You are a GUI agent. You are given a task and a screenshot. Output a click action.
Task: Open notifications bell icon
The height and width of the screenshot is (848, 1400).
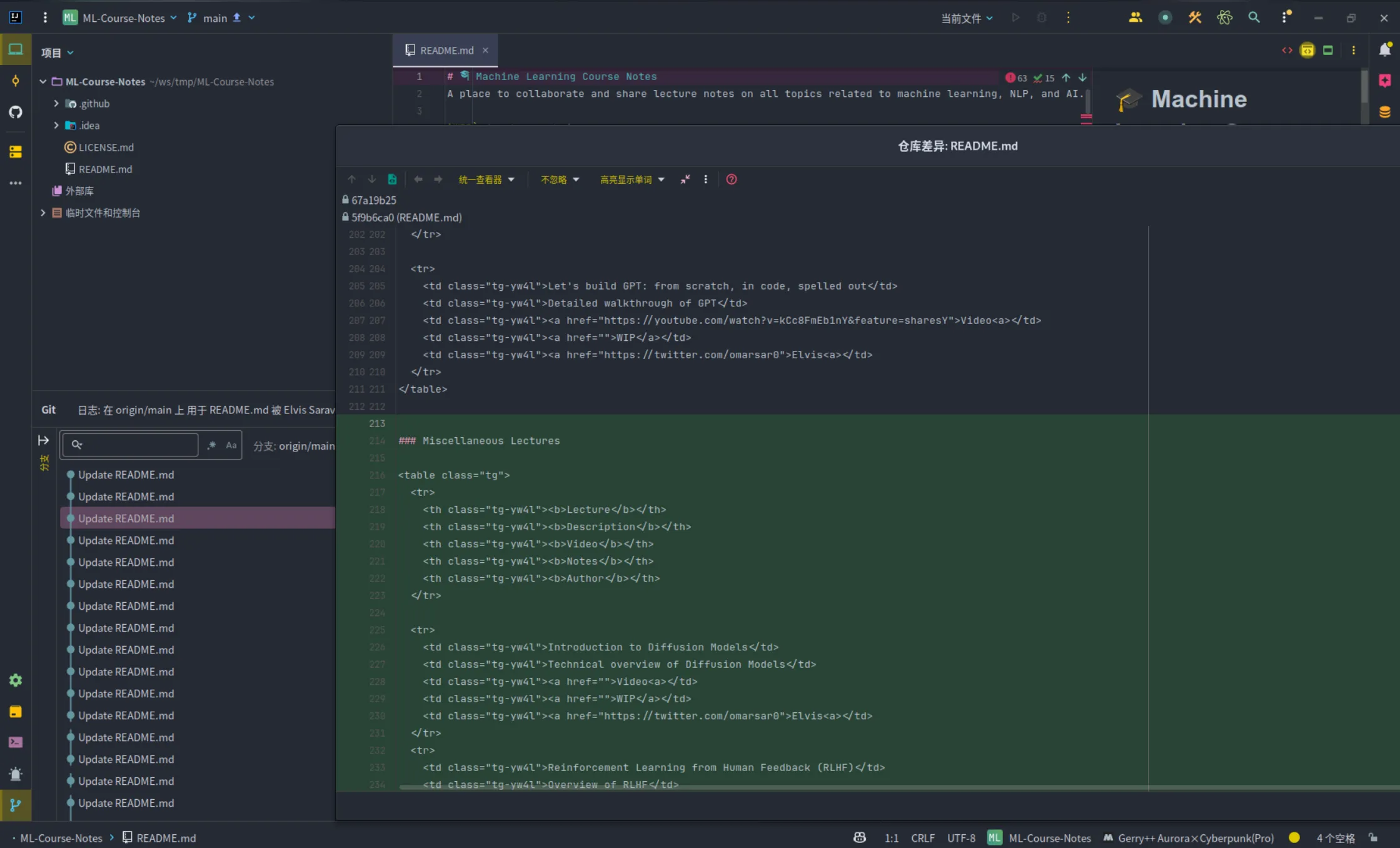coord(1385,50)
